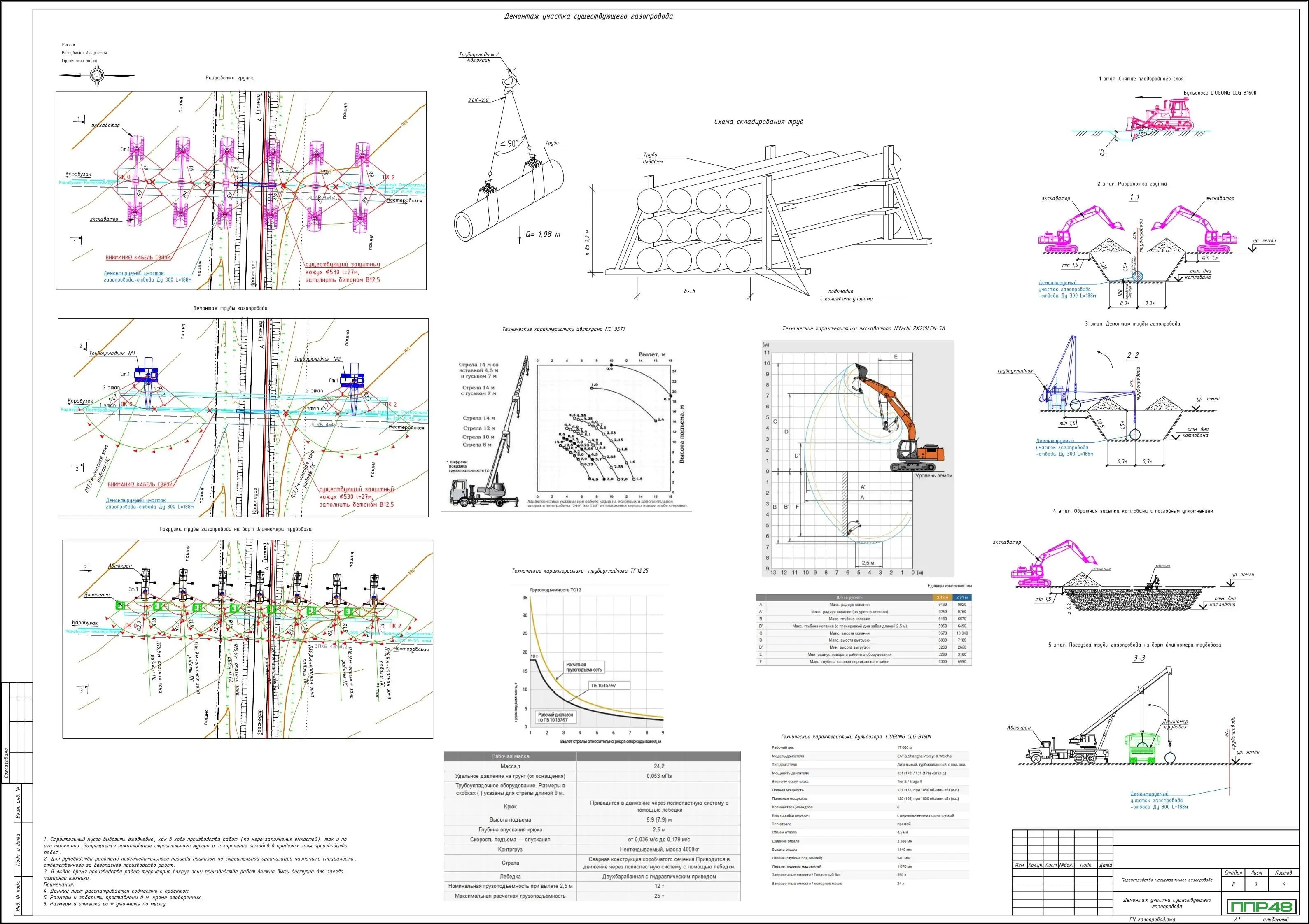Click the 'Стадия' cell in title block
The image size is (1309, 924).
click(1233, 873)
